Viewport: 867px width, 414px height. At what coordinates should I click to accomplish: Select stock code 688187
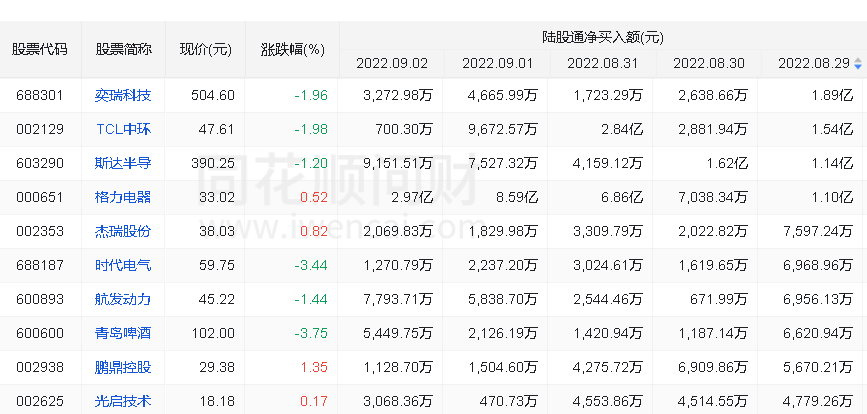(x=39, y=265)
